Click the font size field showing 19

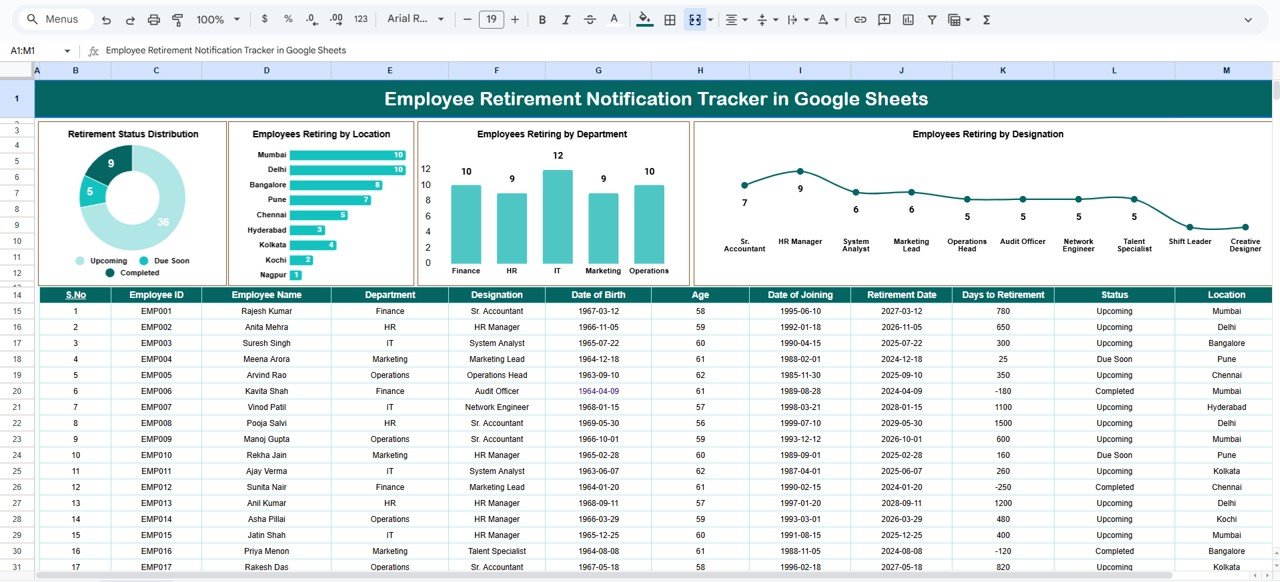tap(491, 20)
